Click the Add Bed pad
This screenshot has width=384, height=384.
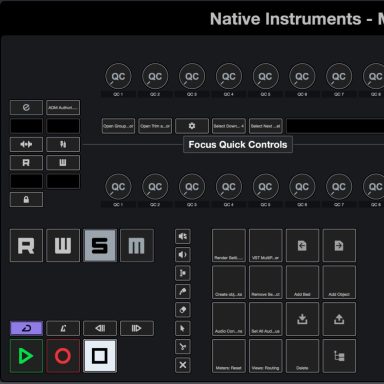302,282
